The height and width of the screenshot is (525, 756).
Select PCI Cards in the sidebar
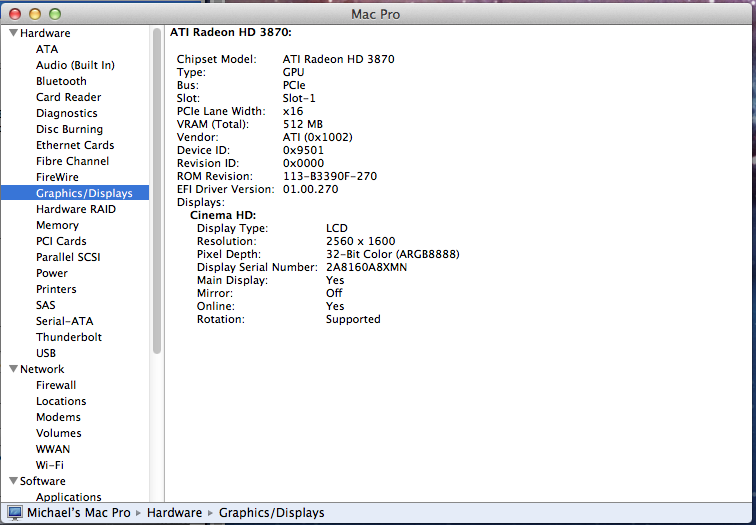(x=61, y=241)
